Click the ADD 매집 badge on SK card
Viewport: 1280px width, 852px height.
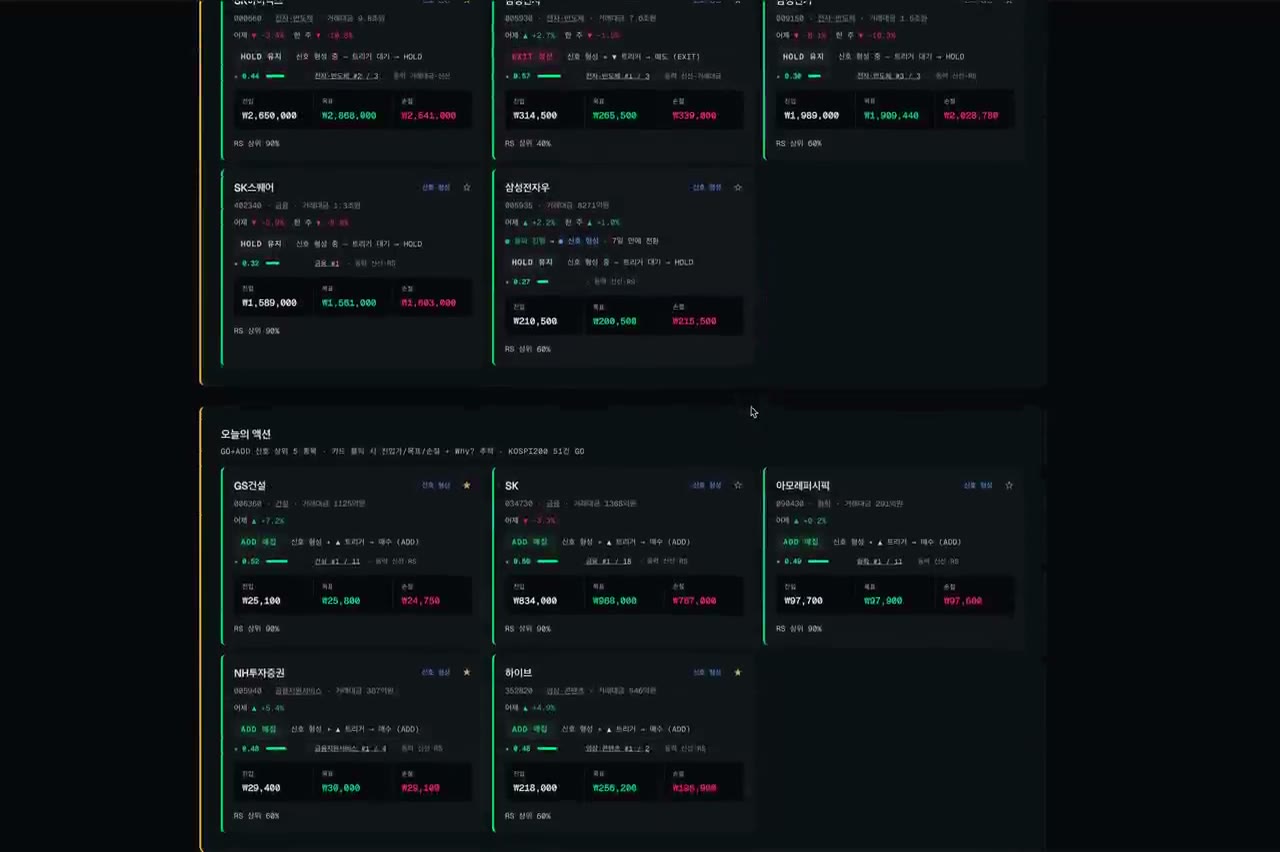(529, 542)
